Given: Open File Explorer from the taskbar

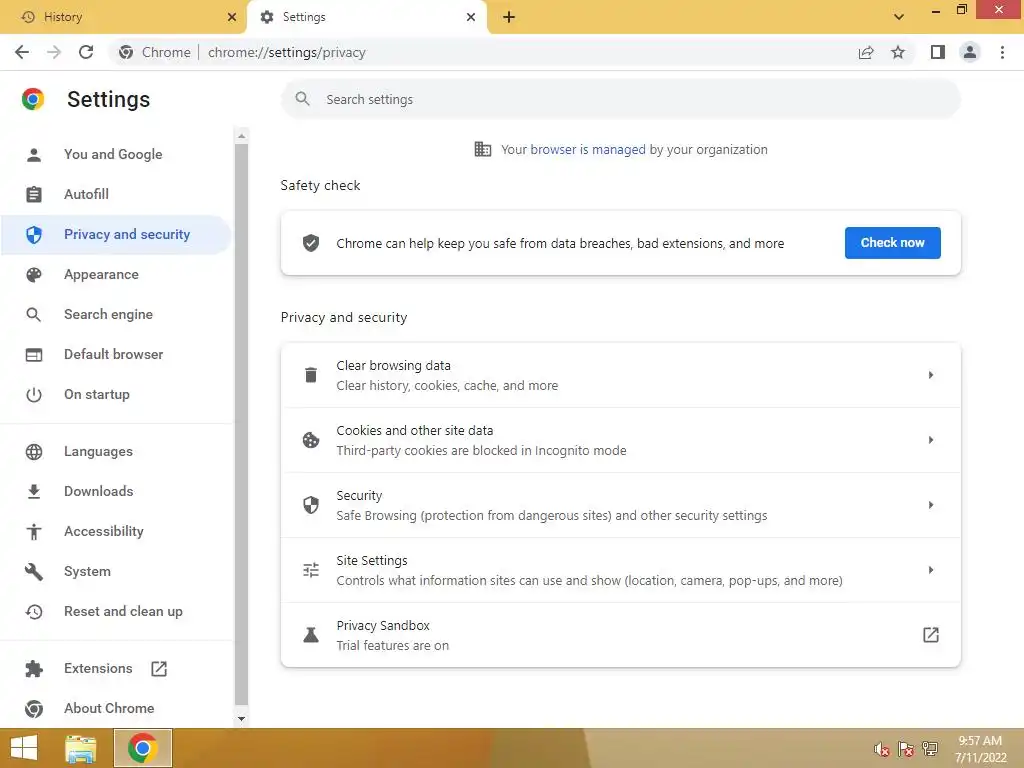Looking at the screenshot, I should point(81,748).
